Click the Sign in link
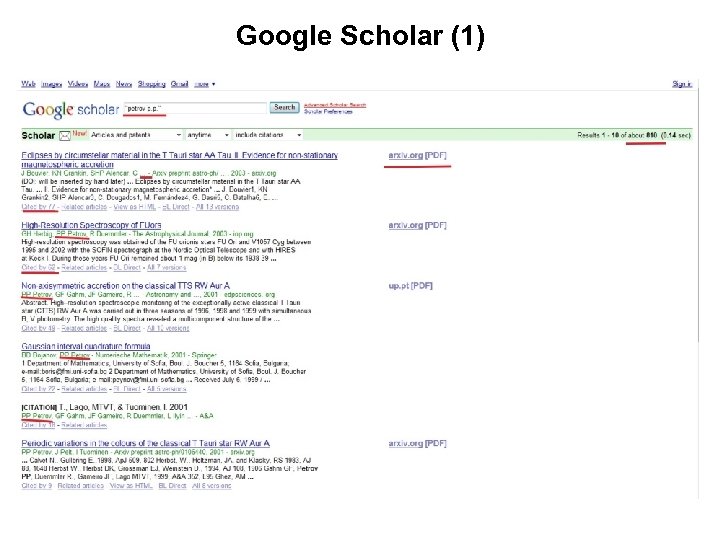 [682, 84]
